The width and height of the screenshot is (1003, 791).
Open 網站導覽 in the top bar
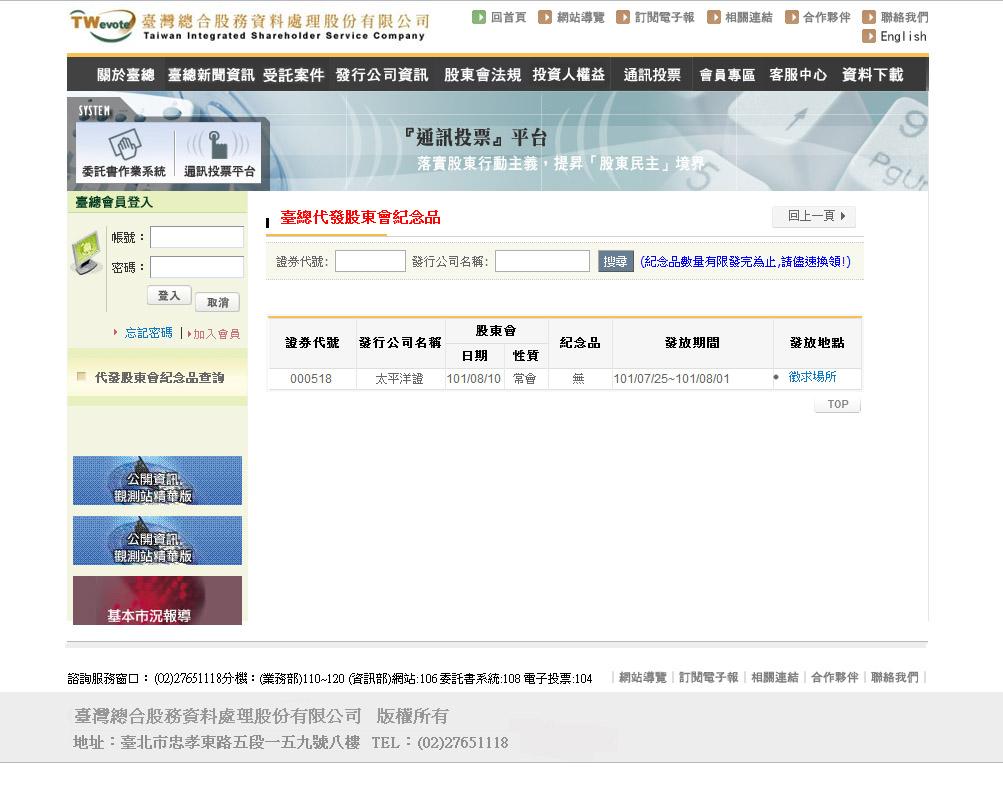coord(571,17)
